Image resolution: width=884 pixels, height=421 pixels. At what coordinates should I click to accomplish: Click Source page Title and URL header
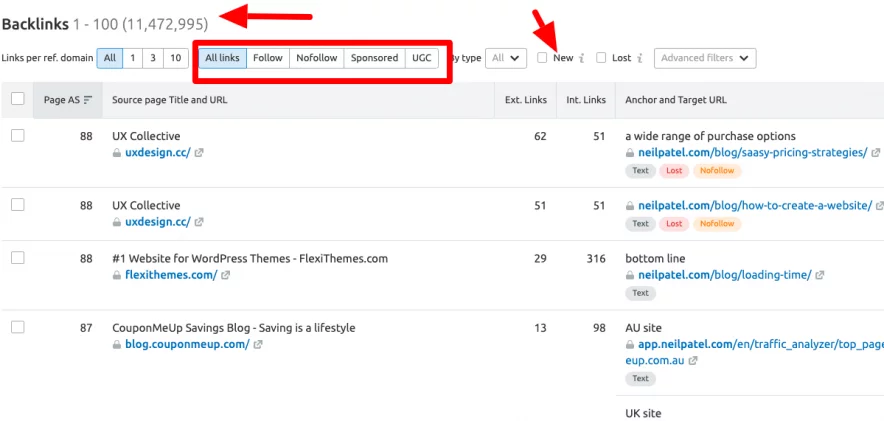(x=170, y=100)
